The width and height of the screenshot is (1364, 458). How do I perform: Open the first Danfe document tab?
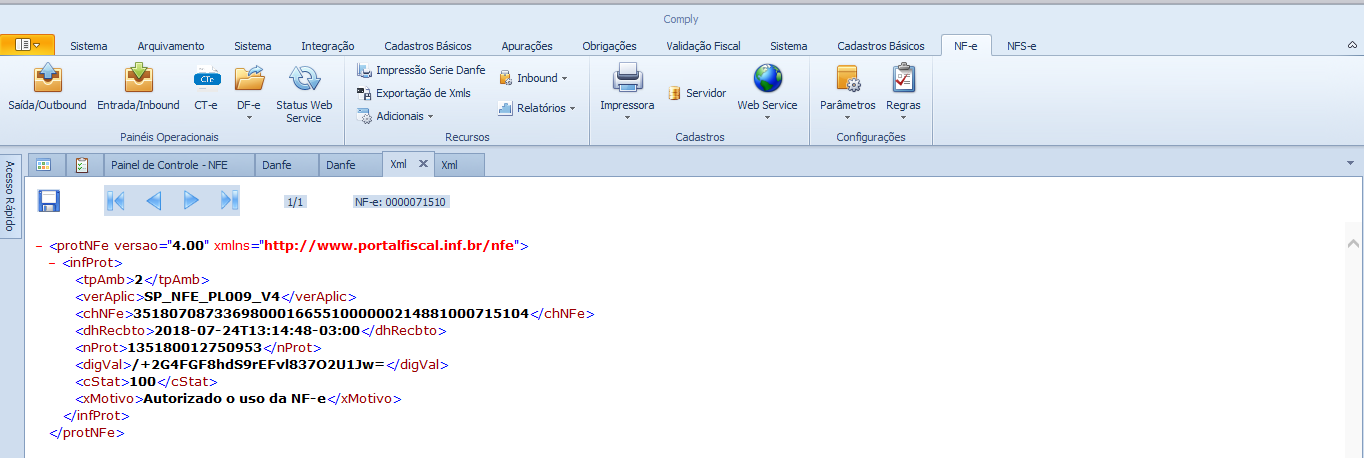tap(287, 165)
